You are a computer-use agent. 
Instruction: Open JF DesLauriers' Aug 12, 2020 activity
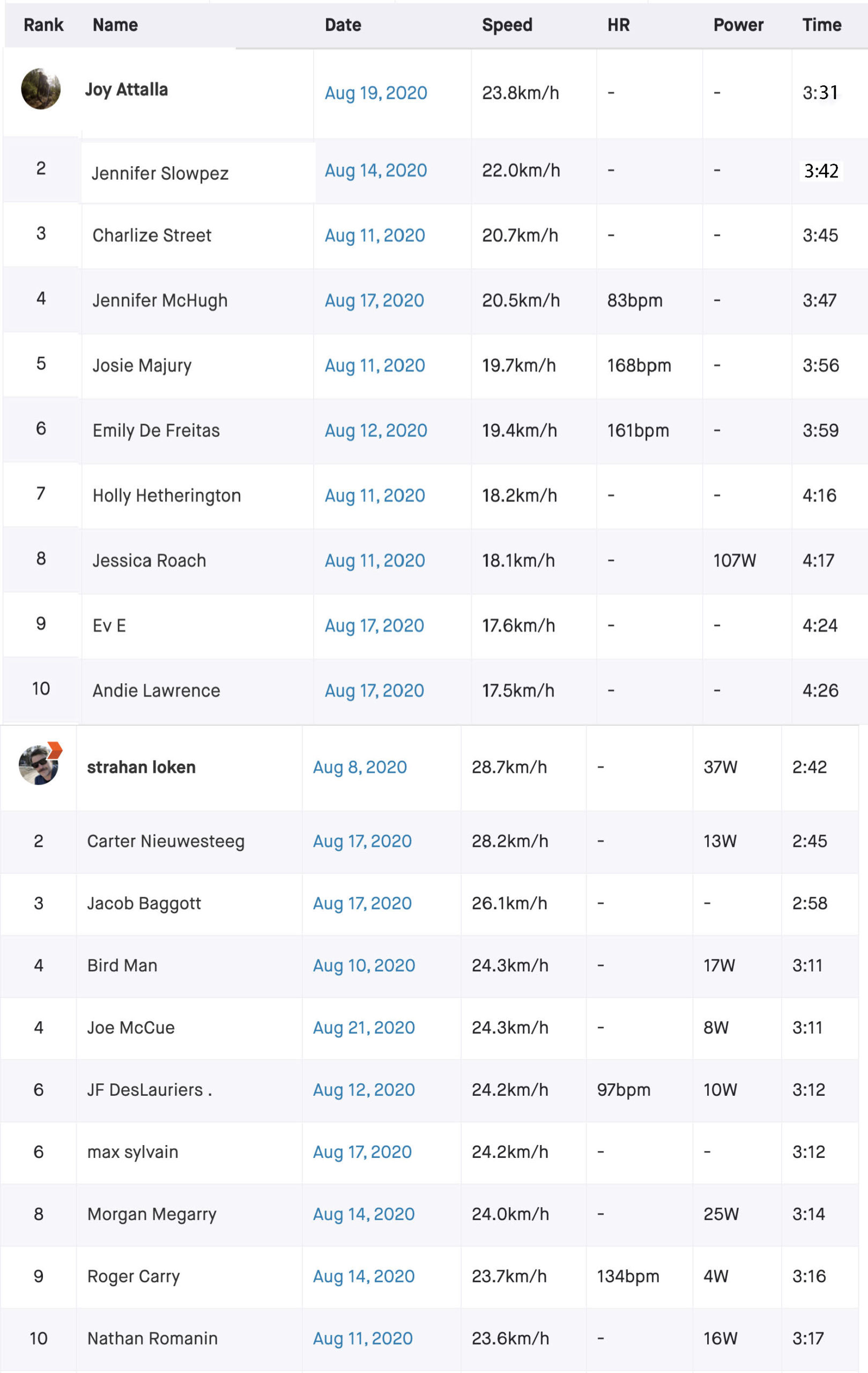coord(363,1090)
